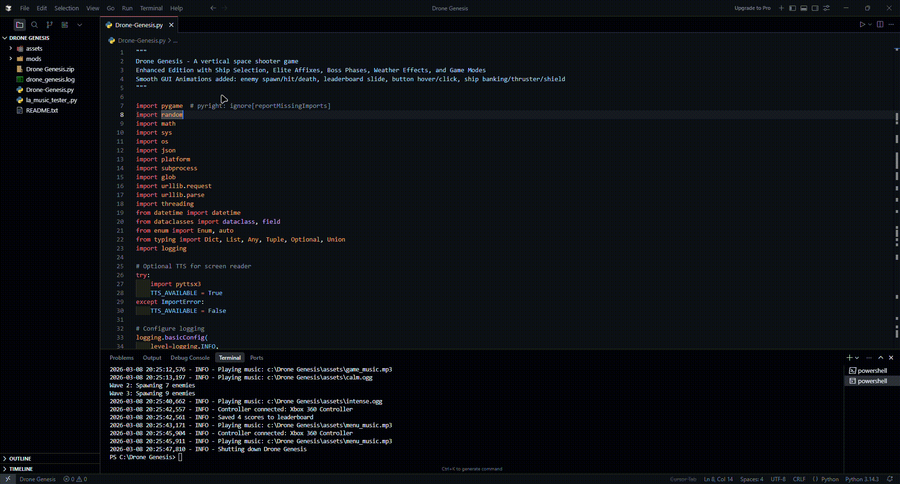The width and height of the screenshot is (900, 484).
Task: Select the Terminal panel tab
Action: [230, 358]
